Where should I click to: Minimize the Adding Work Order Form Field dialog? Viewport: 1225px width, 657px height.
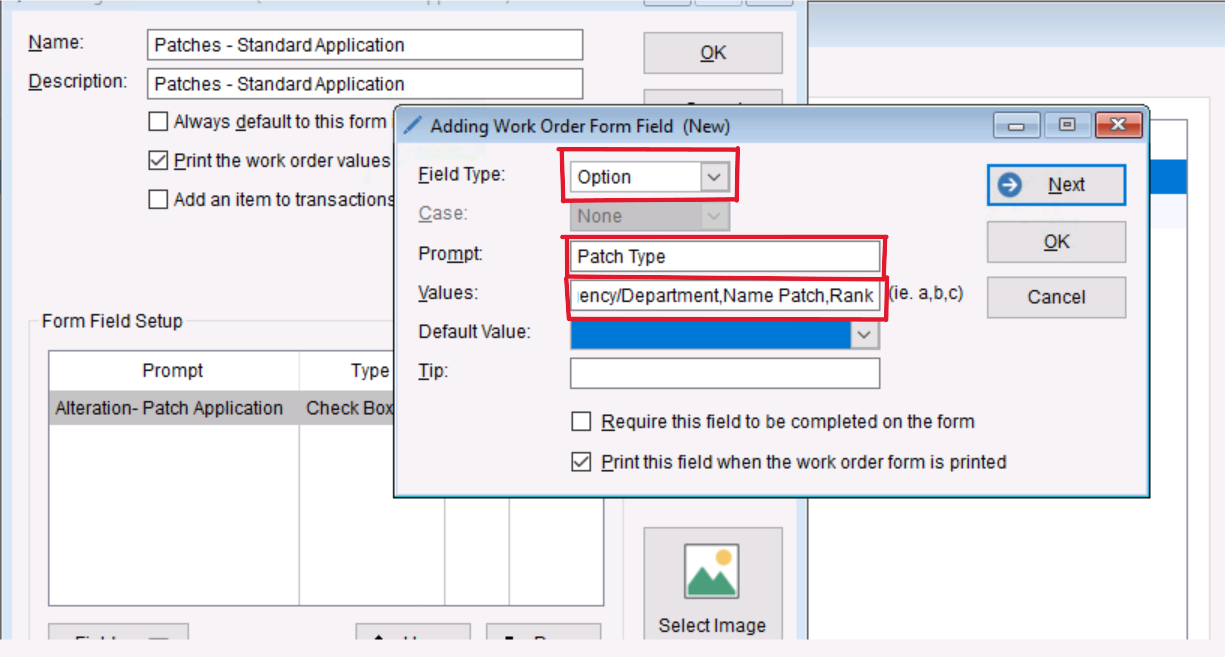1017,126
